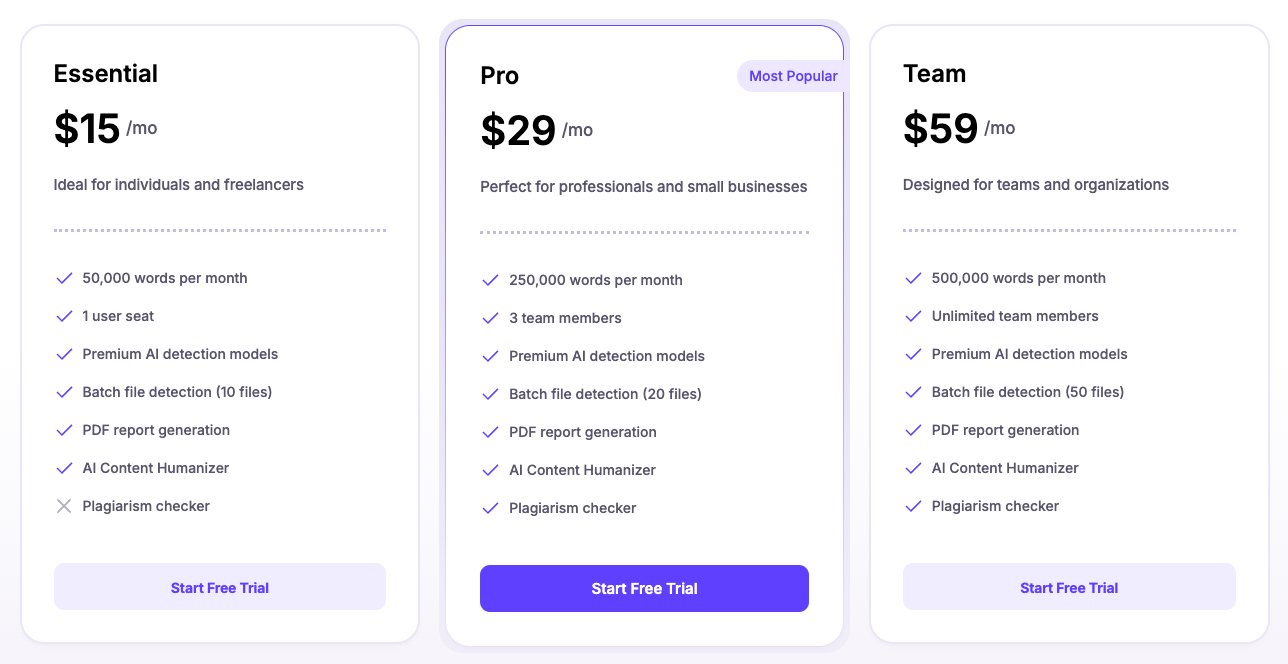Click the checkmark next to Batch file detection (50 files)

tap(913, 392)
